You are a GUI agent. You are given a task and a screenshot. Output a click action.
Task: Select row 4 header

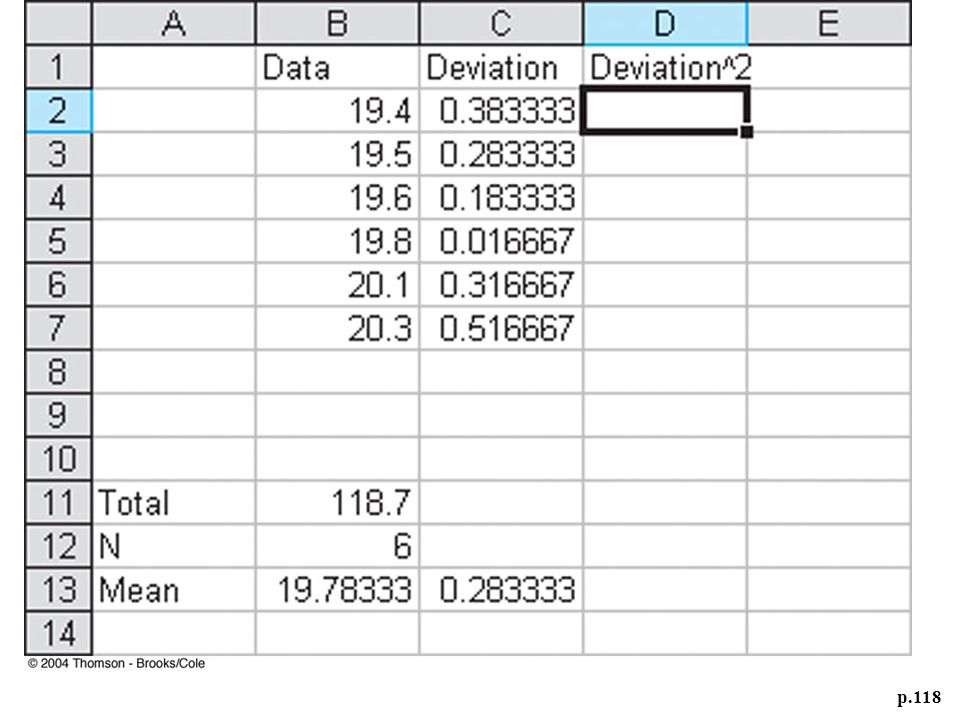pyautogui.click(x=58, y=198)
